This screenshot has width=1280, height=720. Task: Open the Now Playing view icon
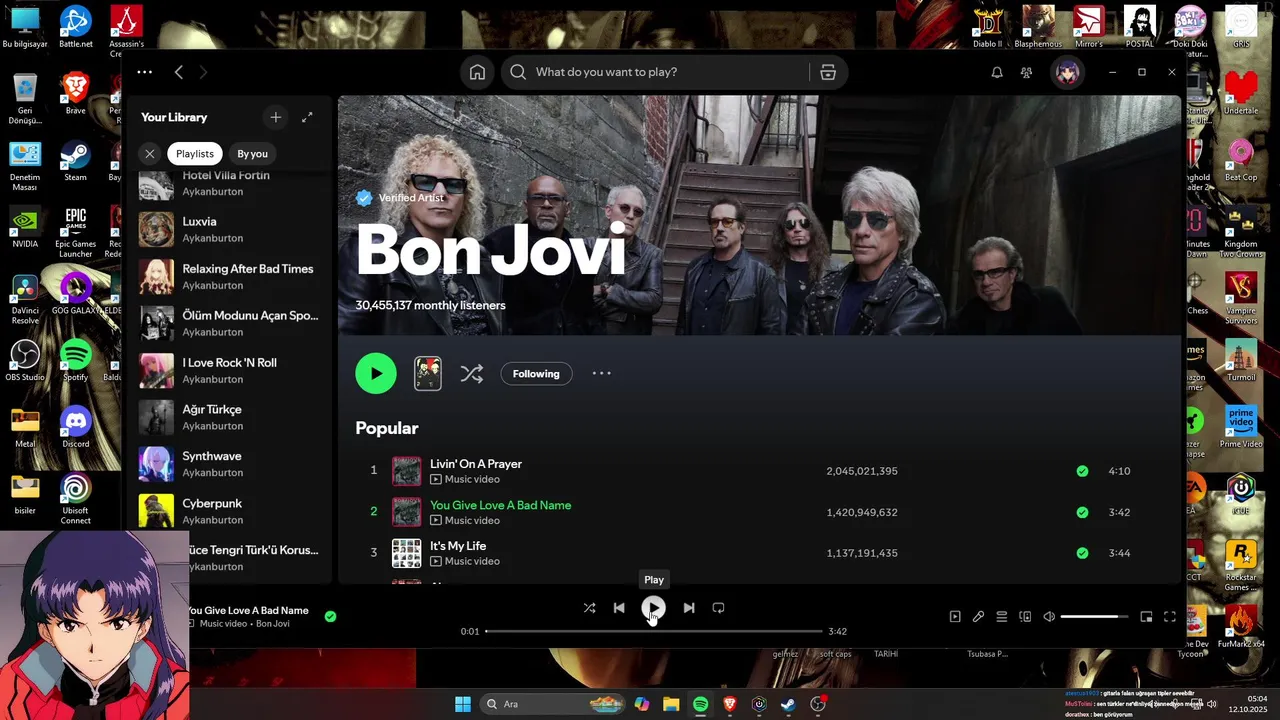pyautogui.click(x=955, y=617)
